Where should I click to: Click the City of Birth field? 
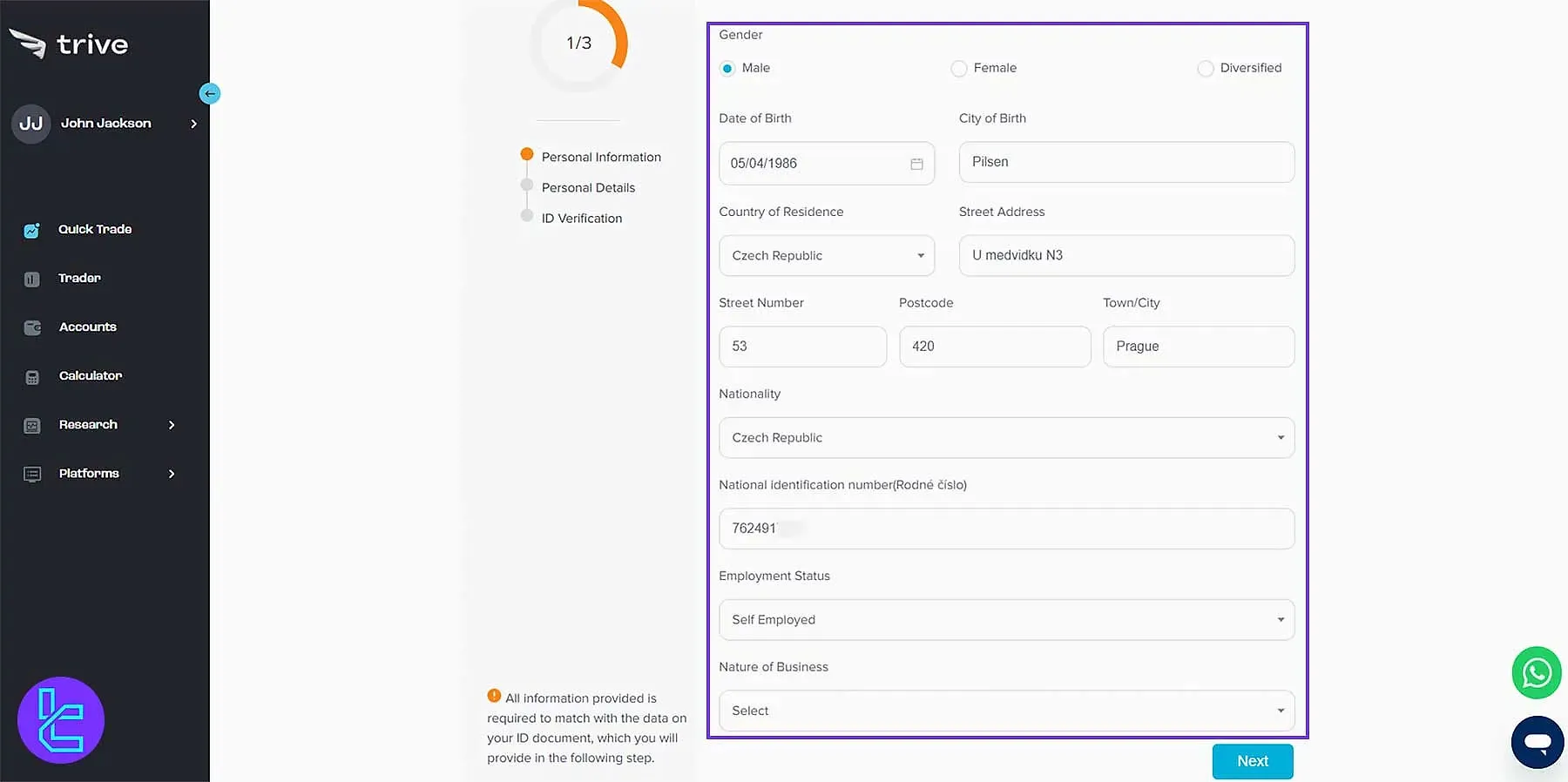1126,162
